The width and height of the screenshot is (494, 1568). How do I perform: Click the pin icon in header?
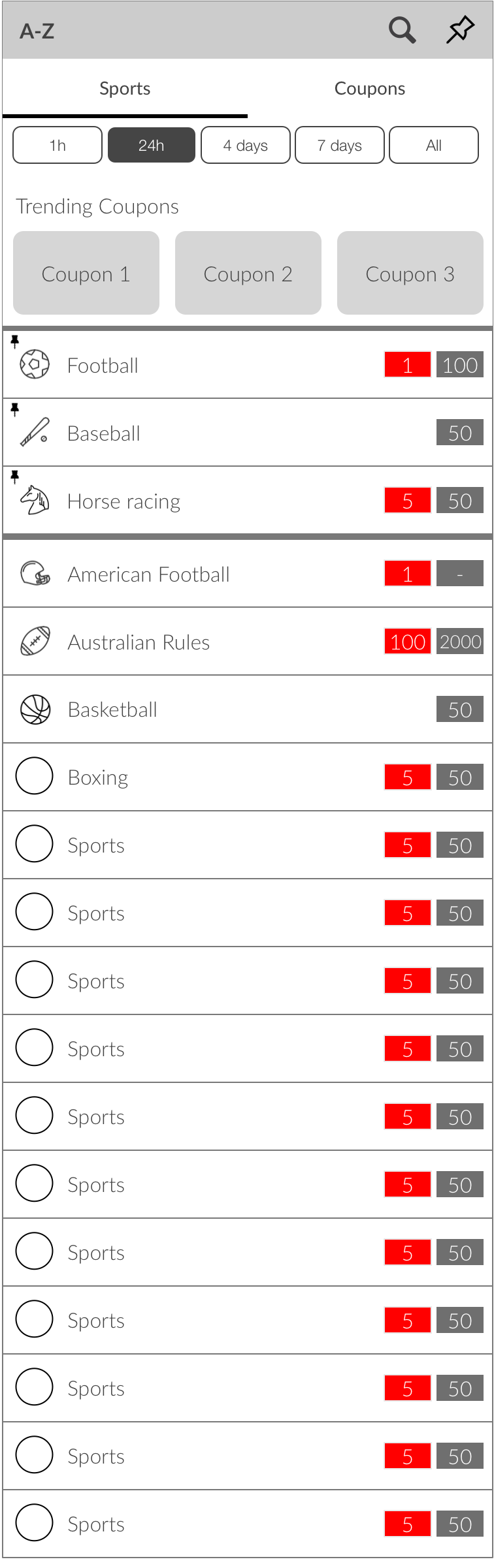pos(460,30)
